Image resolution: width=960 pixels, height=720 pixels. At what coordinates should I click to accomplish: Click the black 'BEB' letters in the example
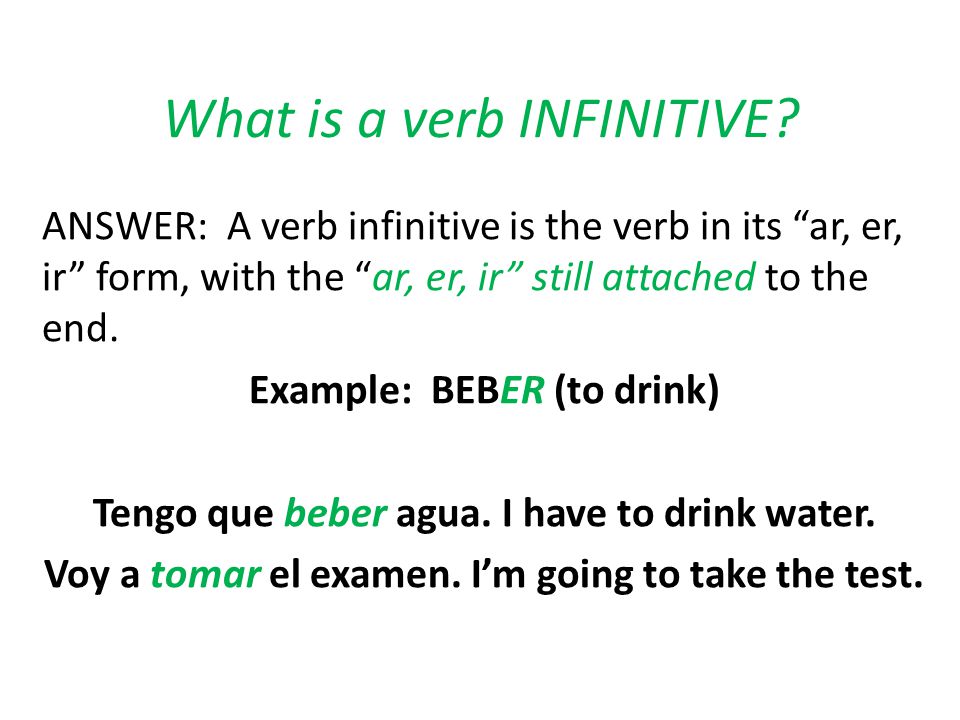[465, 389]
